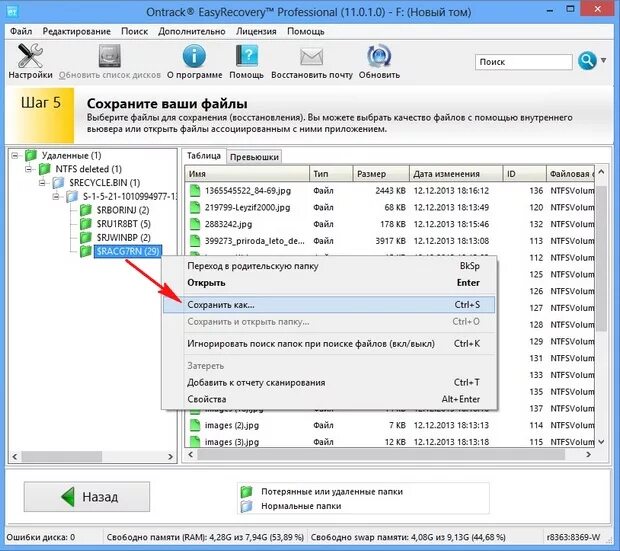The image size is (620, 551).
Task: Open the Помощь menu in menu bar
Action: pyautogui.click(x=306, y=31)
